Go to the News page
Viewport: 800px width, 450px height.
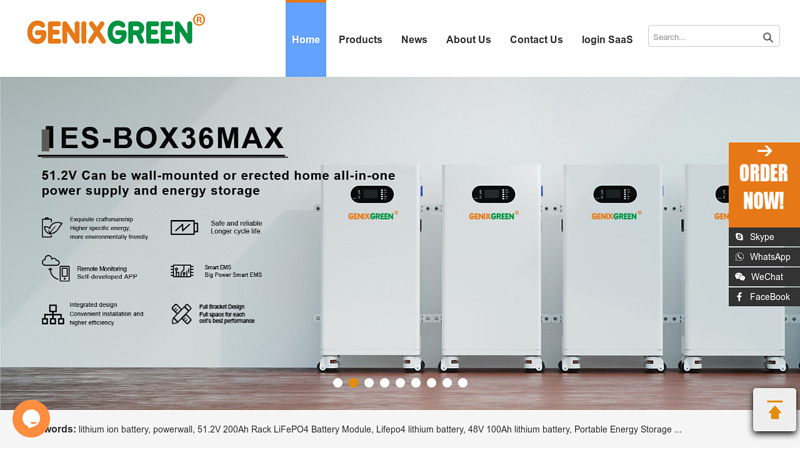point(414,39)
